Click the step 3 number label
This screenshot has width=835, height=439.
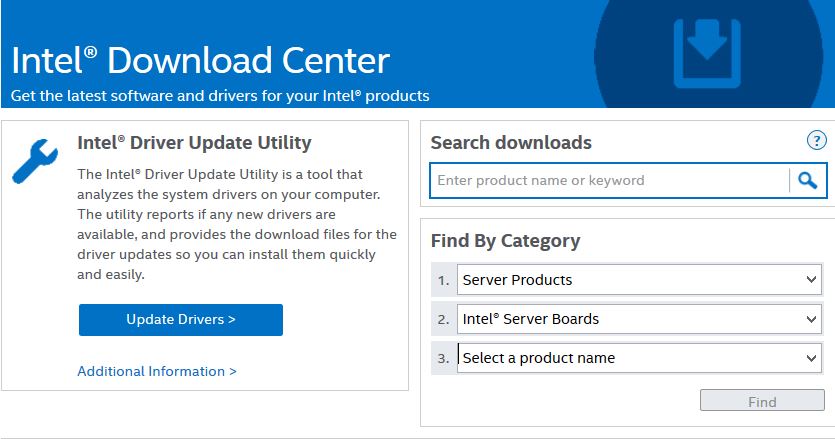pyautogui.click(x=444, y=358)
